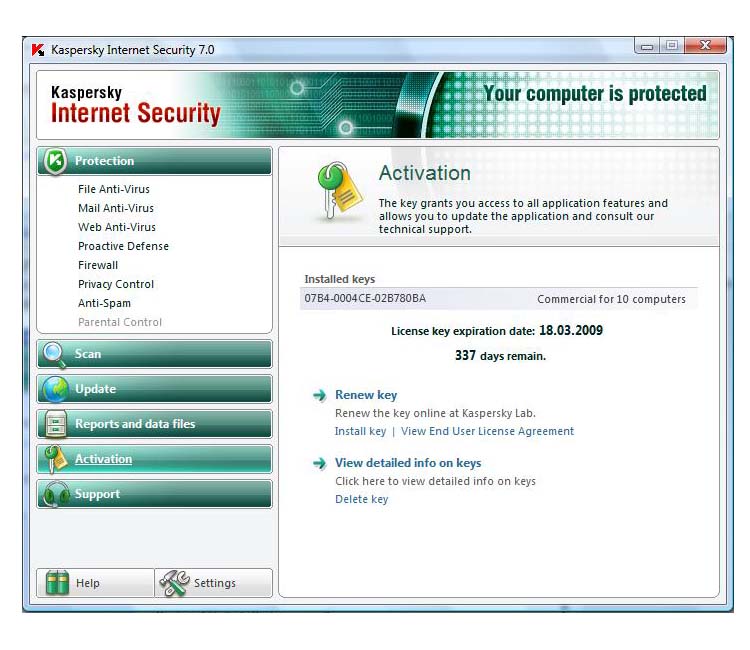Click the '337 days remain.' text
Image resolution: width=750 pixels, height=650 pixels.
pos(500,356)
